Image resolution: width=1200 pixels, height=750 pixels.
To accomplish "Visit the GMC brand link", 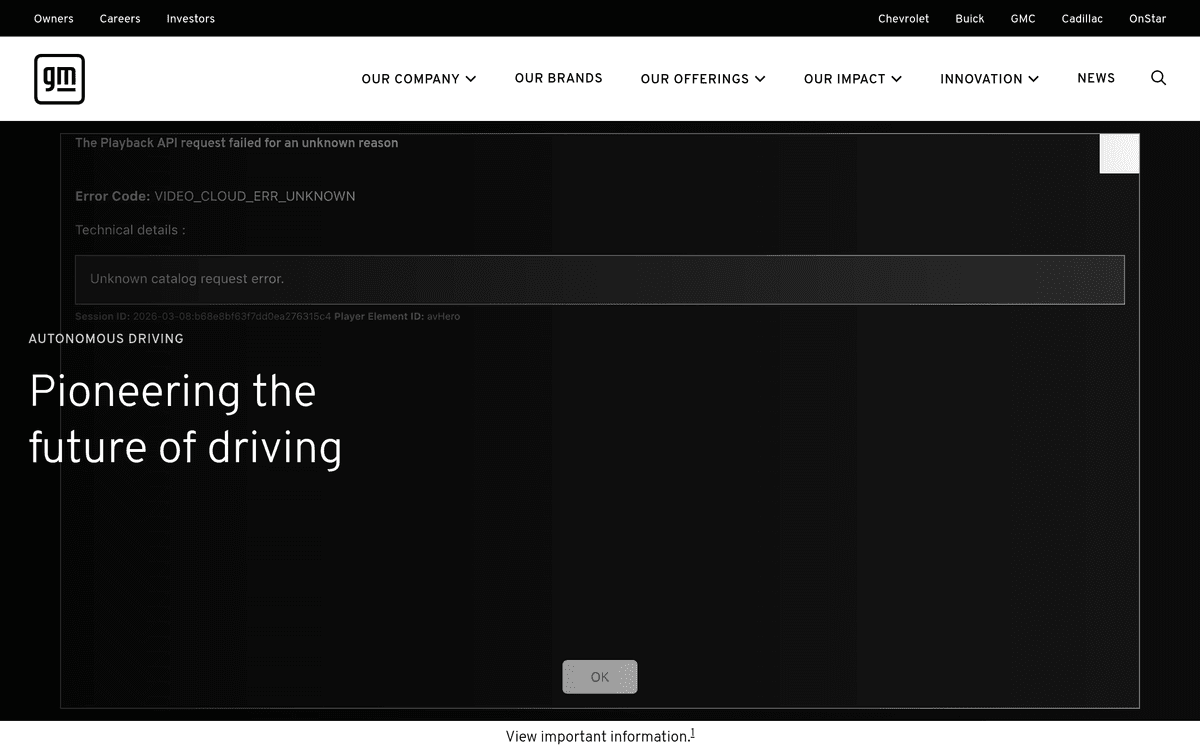I will (x=1023, y=18).
